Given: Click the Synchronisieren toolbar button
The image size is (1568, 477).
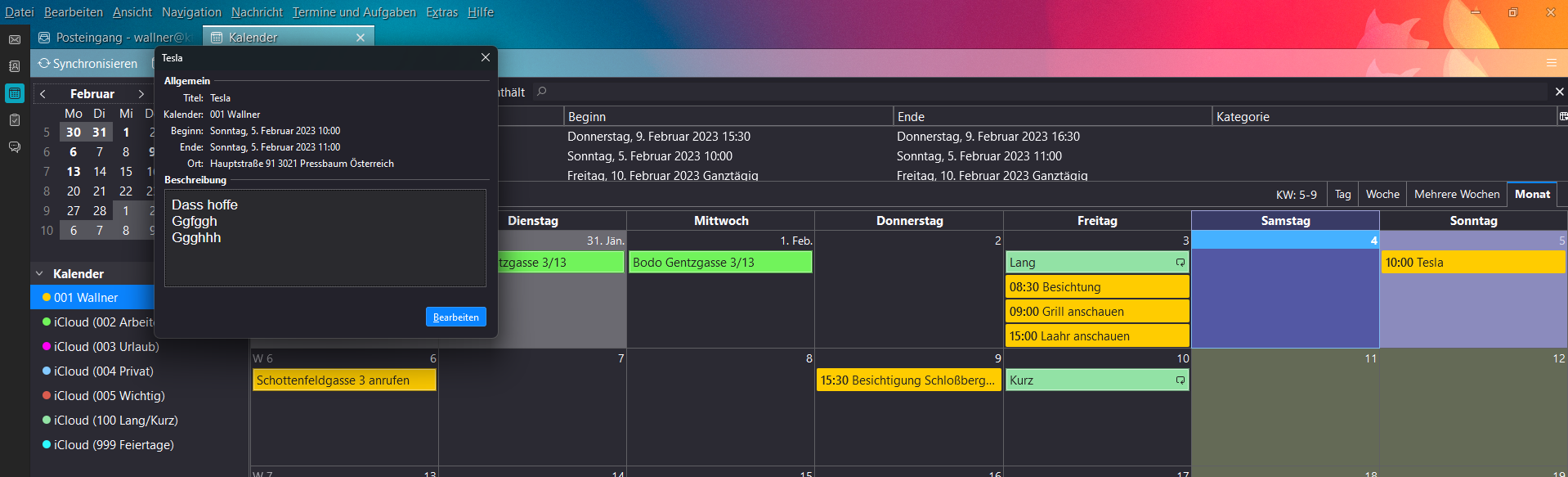Looking at the screenshot, I should pos(87,63).
